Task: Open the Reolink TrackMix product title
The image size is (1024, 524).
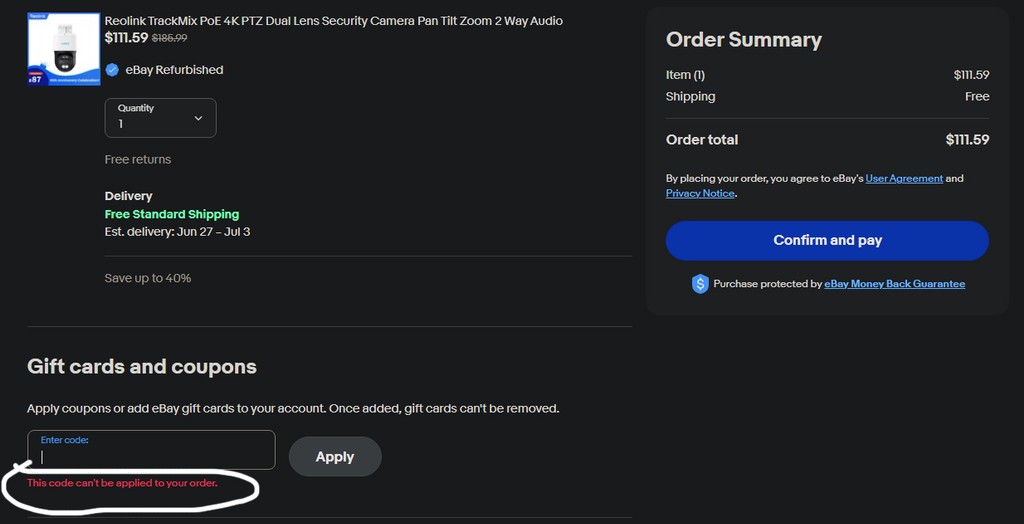Action: click(x=333, y=21)
